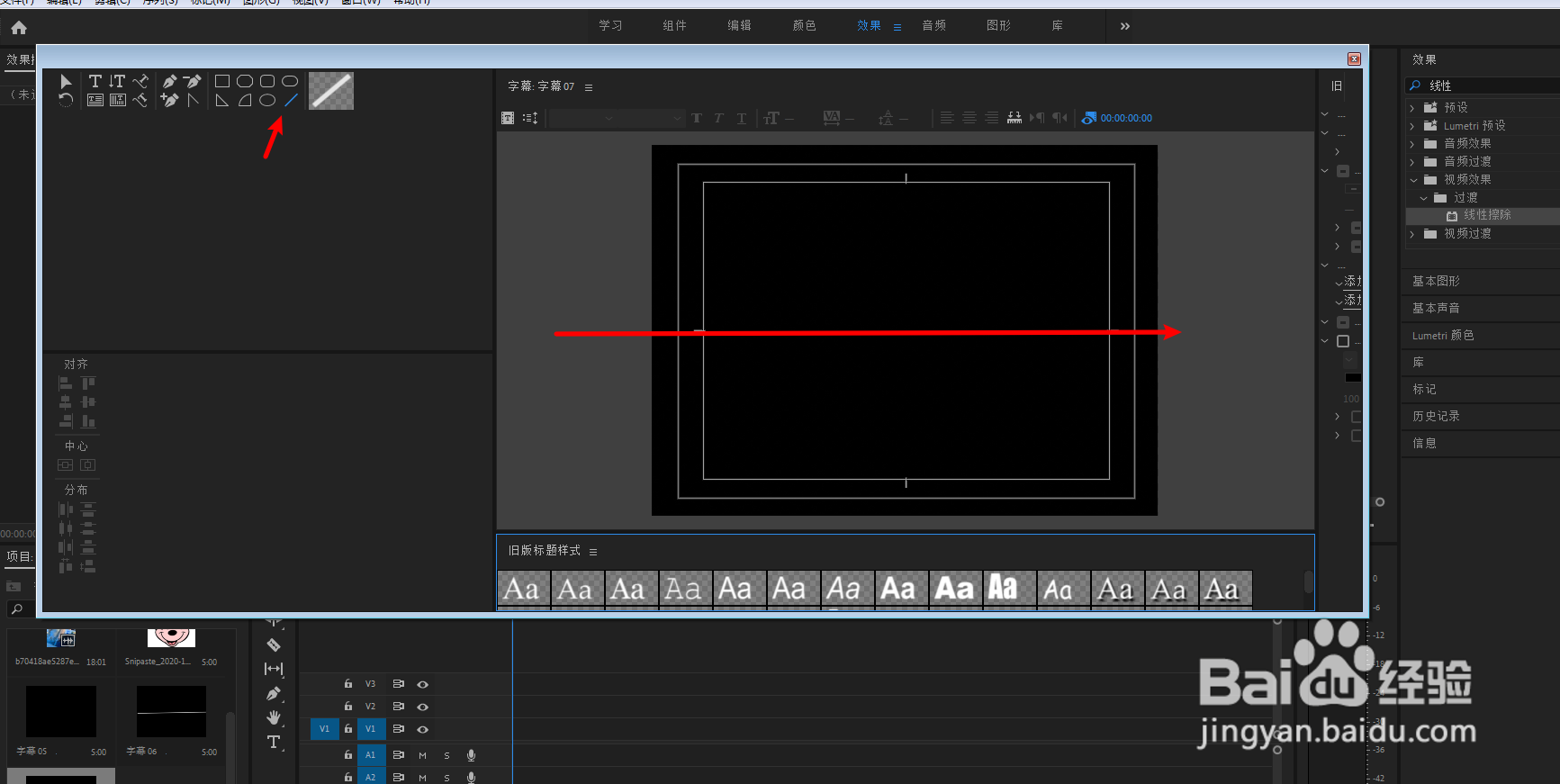
Task: Select the Pen tool in title designer
Action: (169, 81)
